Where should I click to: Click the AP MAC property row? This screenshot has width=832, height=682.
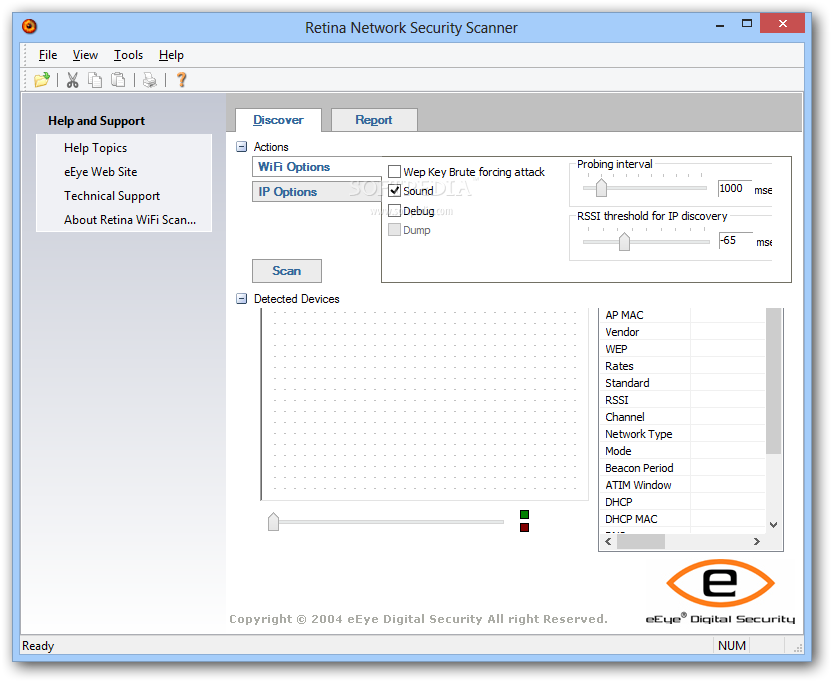tap(682, 315)
